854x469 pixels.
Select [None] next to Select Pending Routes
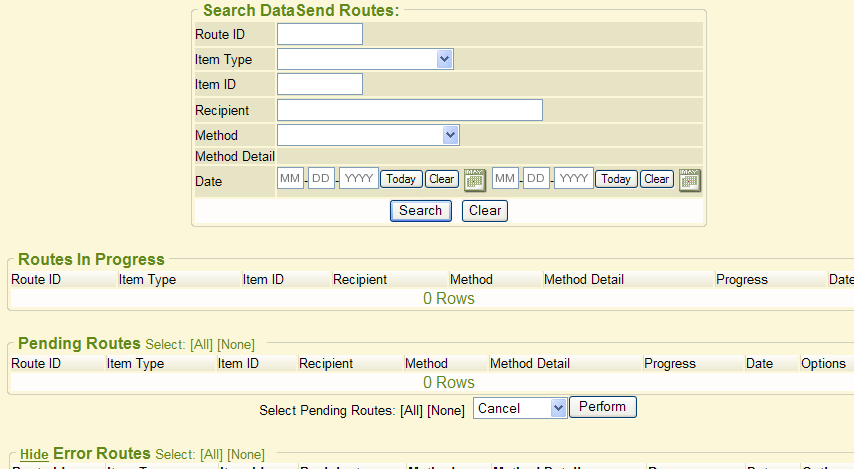[x=445, y=410]
